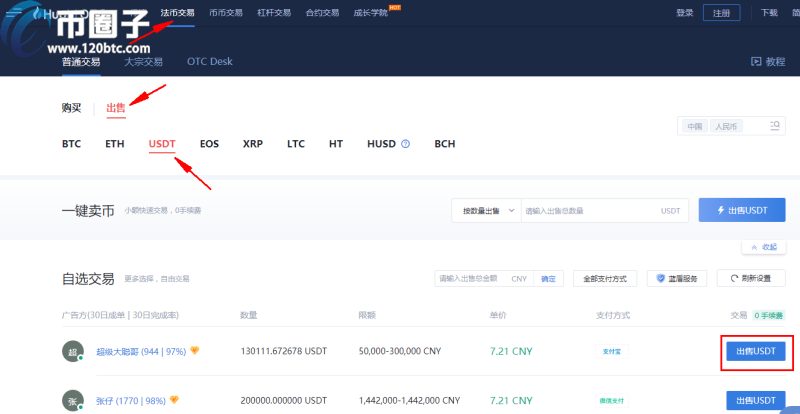Click the gold diamond badge next to 超级大聪哥

tap(195, 351)
